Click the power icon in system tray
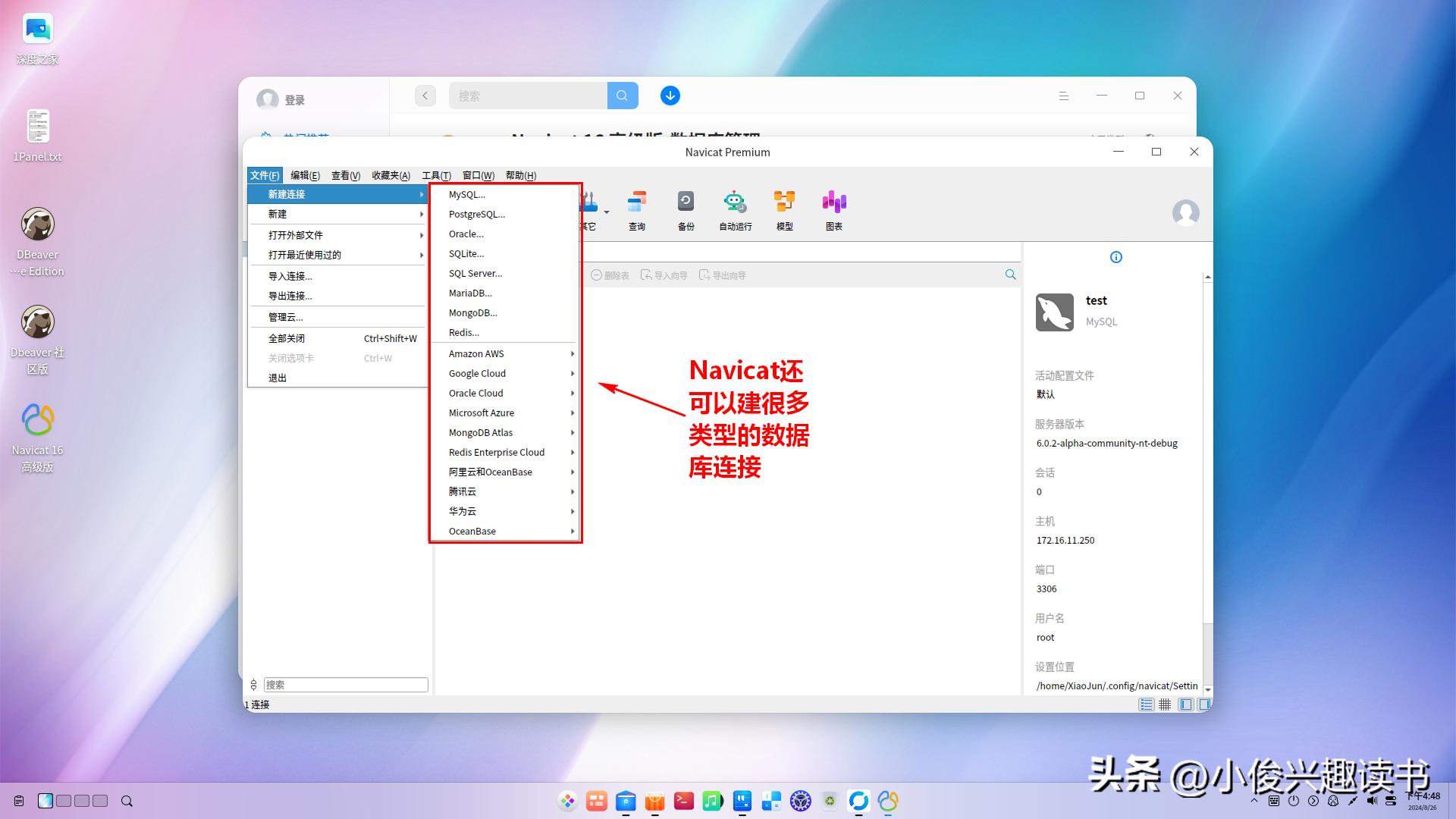Screen dimensions: 1456x819 (1294, 801)
